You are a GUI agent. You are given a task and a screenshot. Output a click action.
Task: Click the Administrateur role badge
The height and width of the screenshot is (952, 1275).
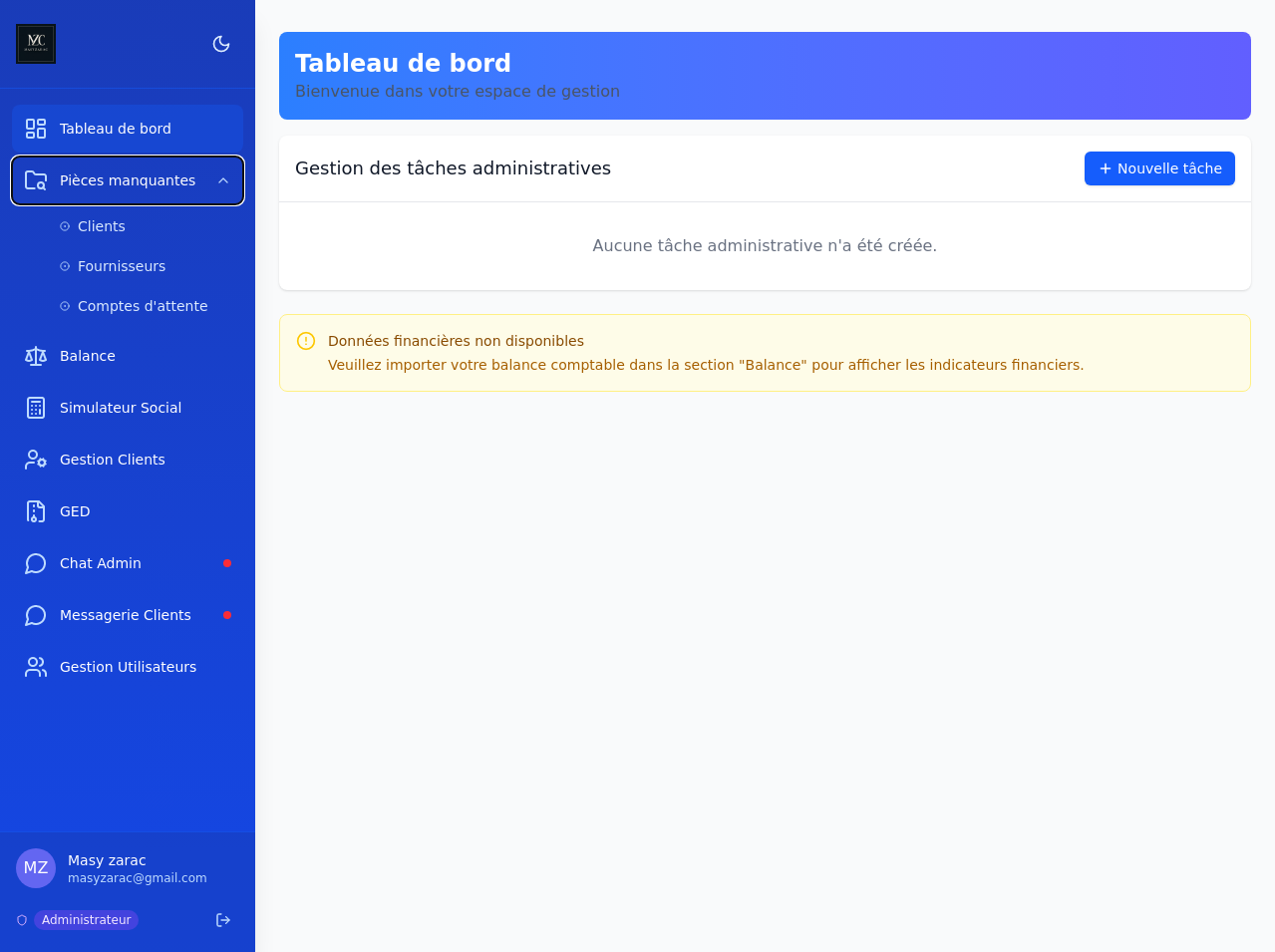(86, 919)
